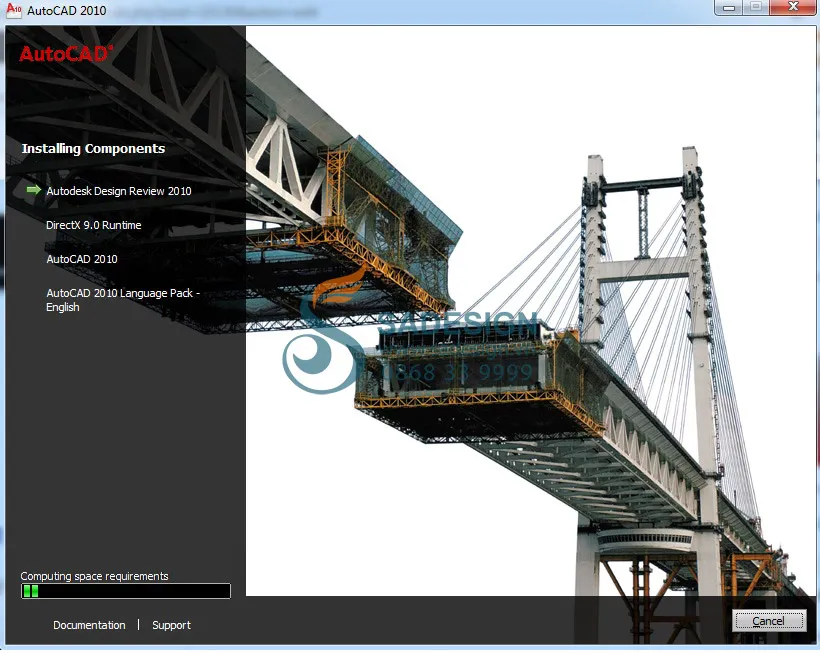The height and width of the screenshot is (653, 820).
Task: Click the close window icon
Action: click(x=790, y=8)
